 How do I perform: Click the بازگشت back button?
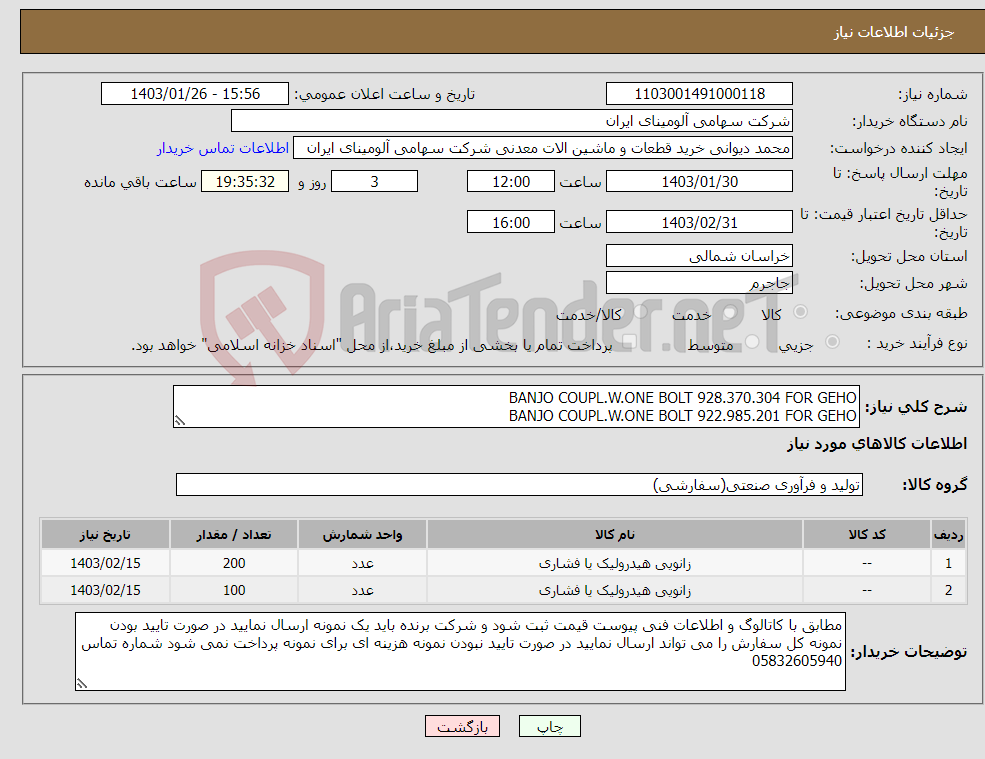[x=462, y=726]
